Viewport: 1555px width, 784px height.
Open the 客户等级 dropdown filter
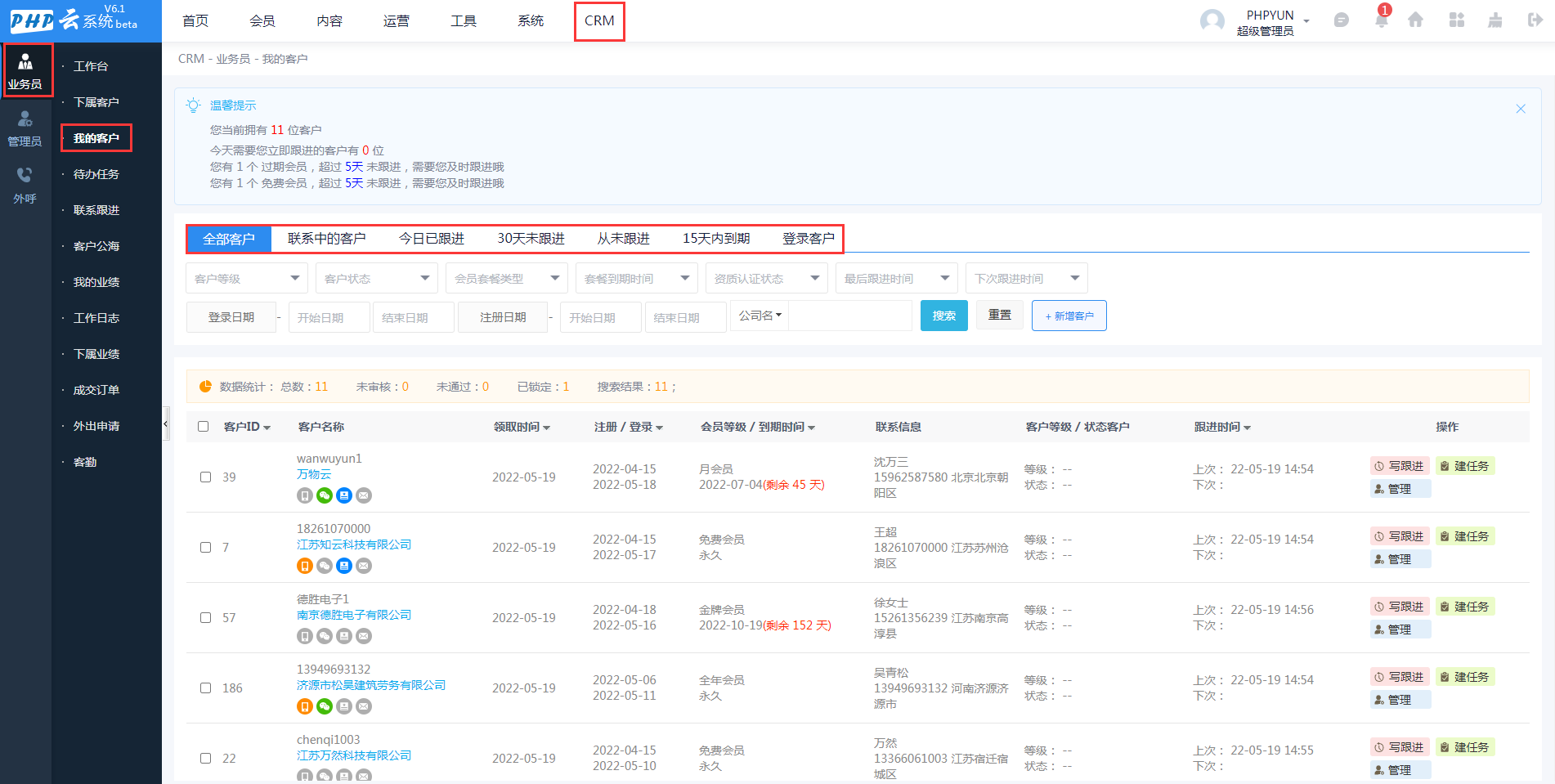pos(247,279)
